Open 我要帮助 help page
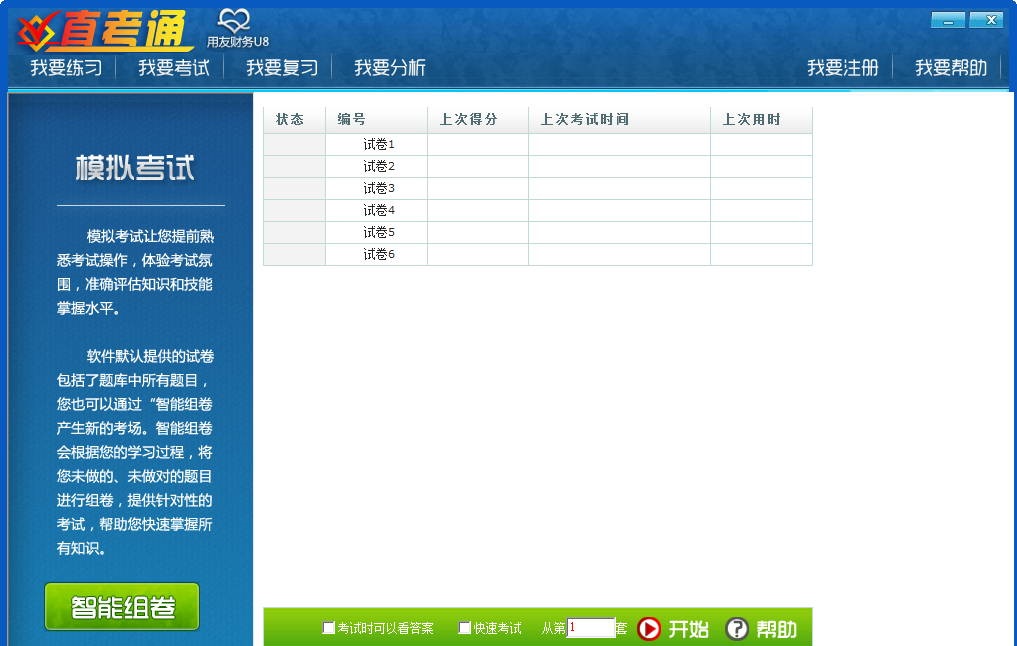Image resolution: width=1017 pixels, height=646 pixels. pyautogui.click(x=948, y=67)
